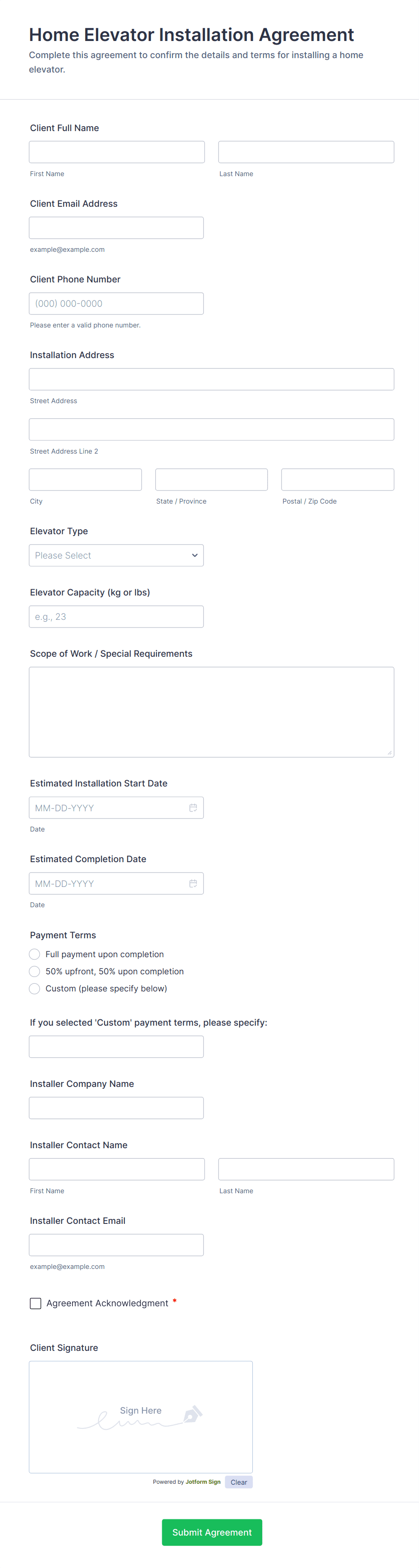The width and height of the screenshot is (419, 1568).
Task: Open the Elevator Type dropdown
Action: point(116,555)
